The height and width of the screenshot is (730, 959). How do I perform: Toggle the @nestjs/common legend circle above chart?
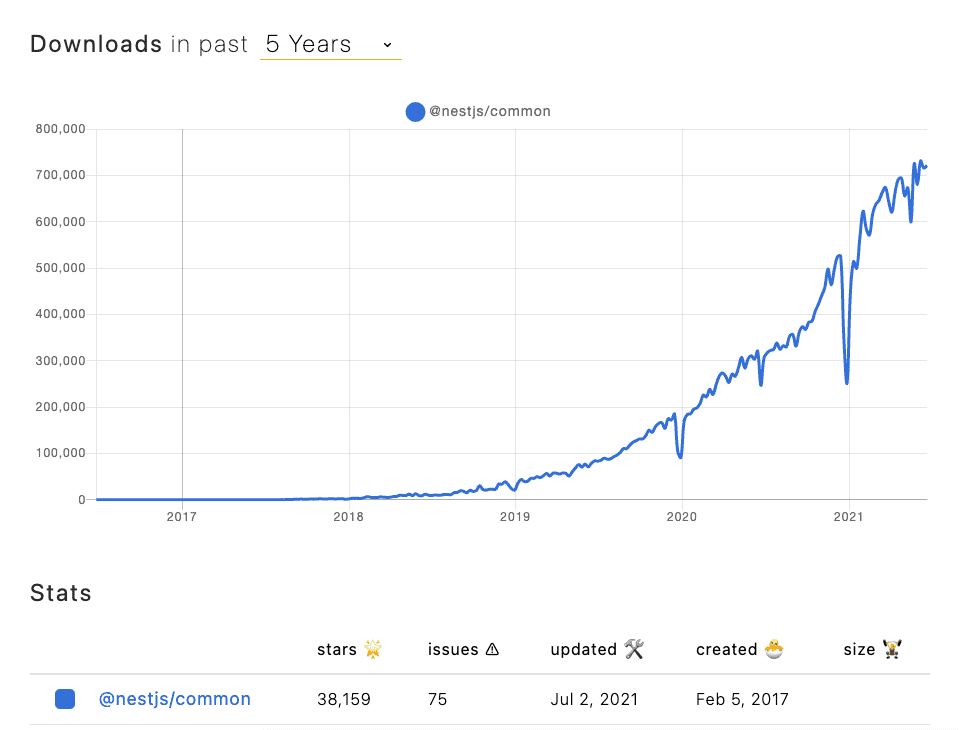coord(415,112)
